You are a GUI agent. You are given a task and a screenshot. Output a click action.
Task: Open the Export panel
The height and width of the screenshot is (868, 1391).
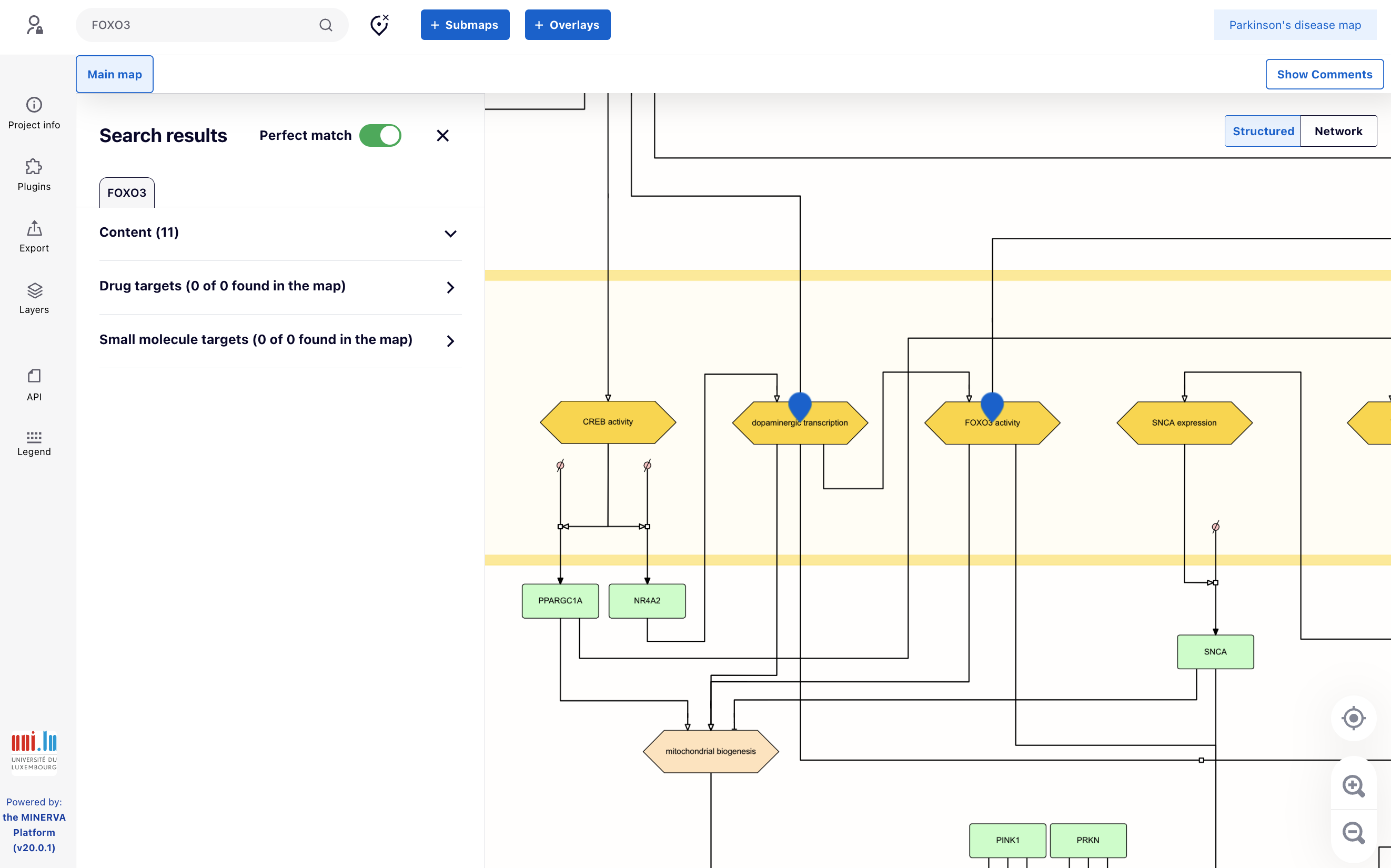pos(34,236)
